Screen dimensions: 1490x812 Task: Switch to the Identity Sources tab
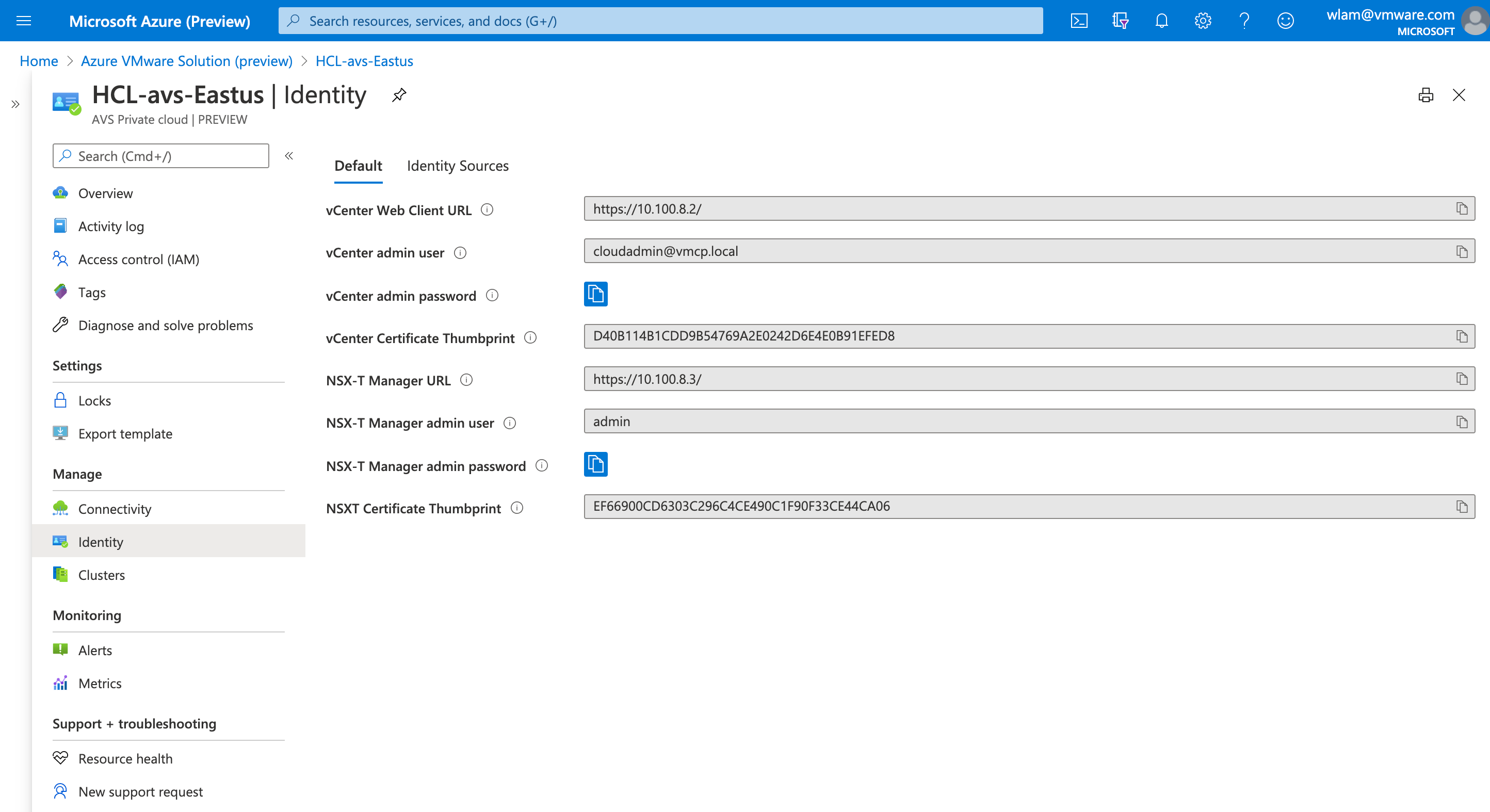coord(457,166)
